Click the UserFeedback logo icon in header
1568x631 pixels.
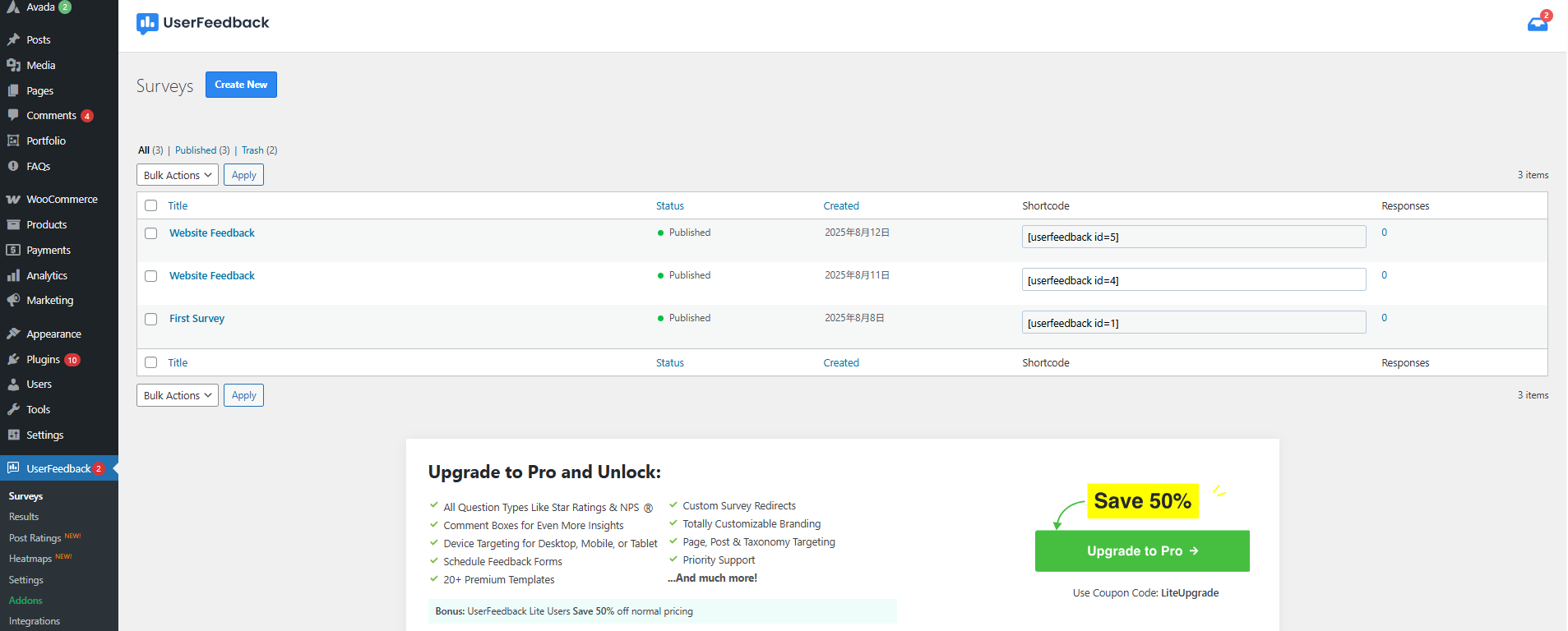click(147, 23)
